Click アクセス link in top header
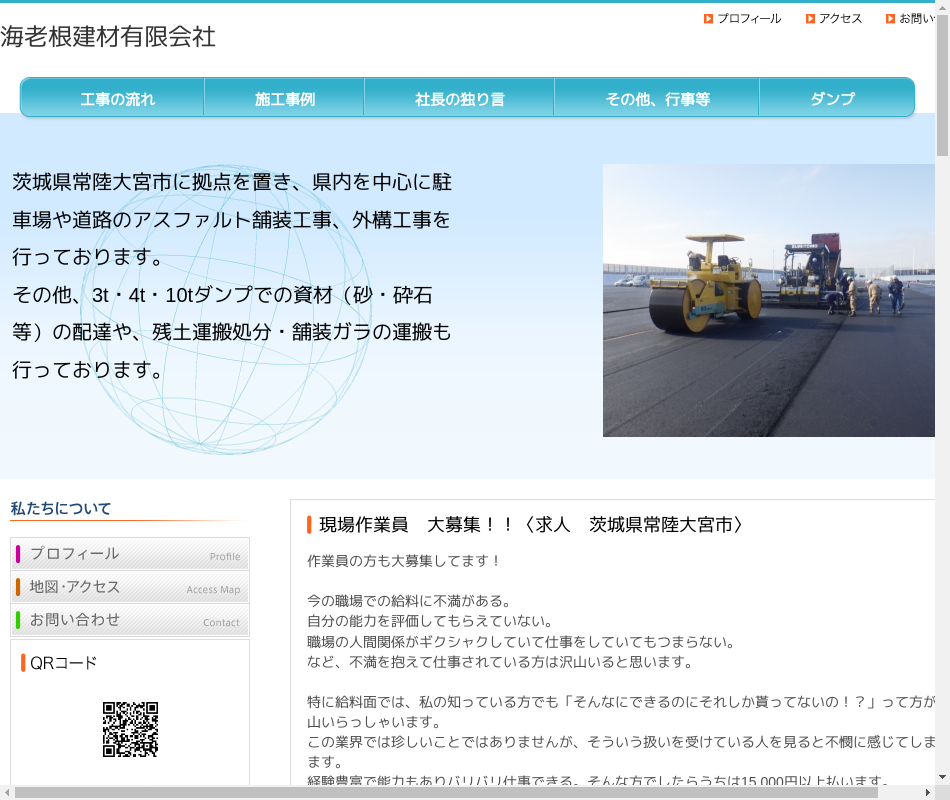 tap(840, 19)
